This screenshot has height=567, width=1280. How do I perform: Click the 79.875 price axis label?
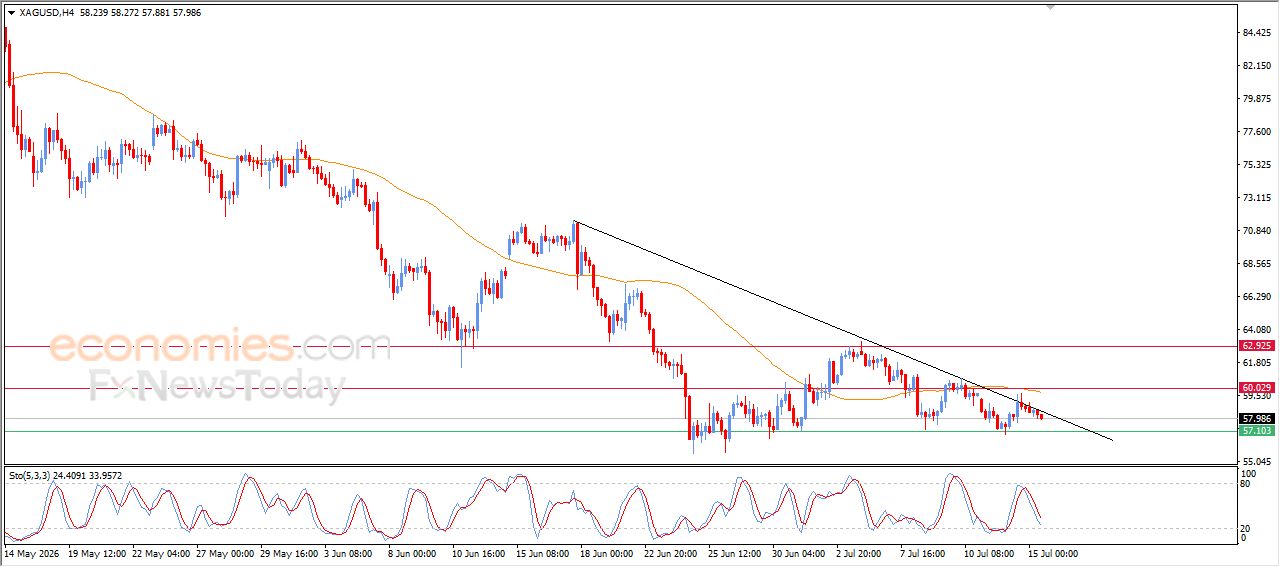coord(1256,99)
